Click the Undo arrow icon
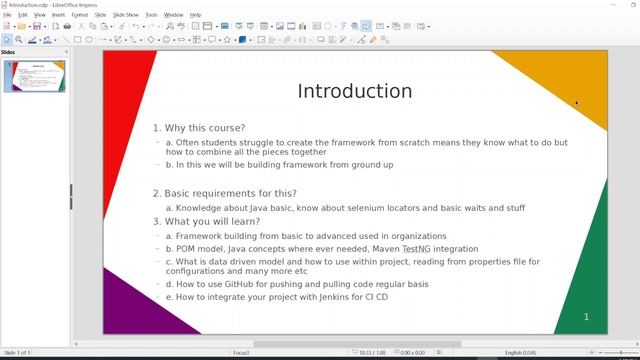Image resolution: width=640 pixels, height=360 pixels. [x=136, y=26]
